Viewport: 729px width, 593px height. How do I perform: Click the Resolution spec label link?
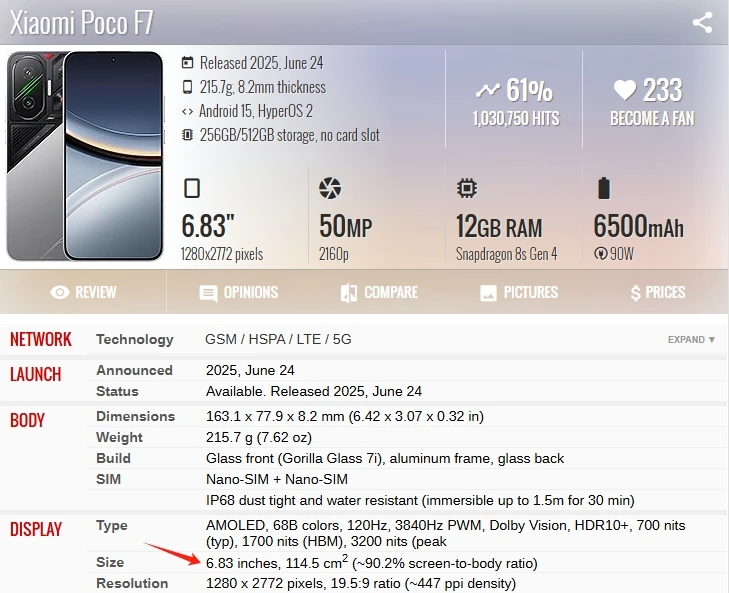(x=133, y=583)
